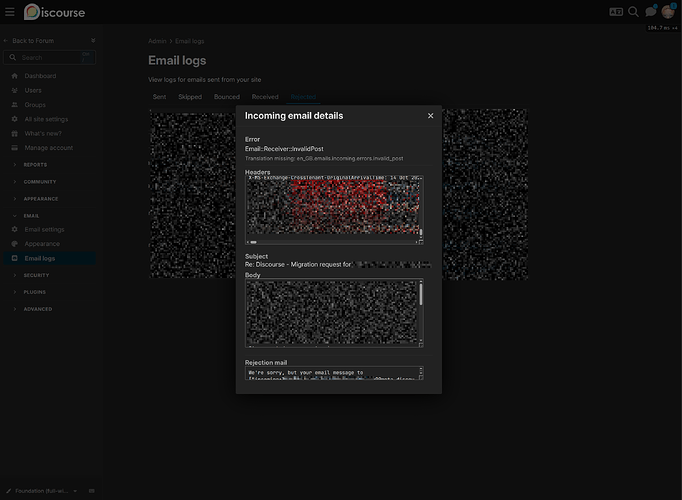Click the performance timing badge 104.7 ms
682x500 pixels.
662,28
